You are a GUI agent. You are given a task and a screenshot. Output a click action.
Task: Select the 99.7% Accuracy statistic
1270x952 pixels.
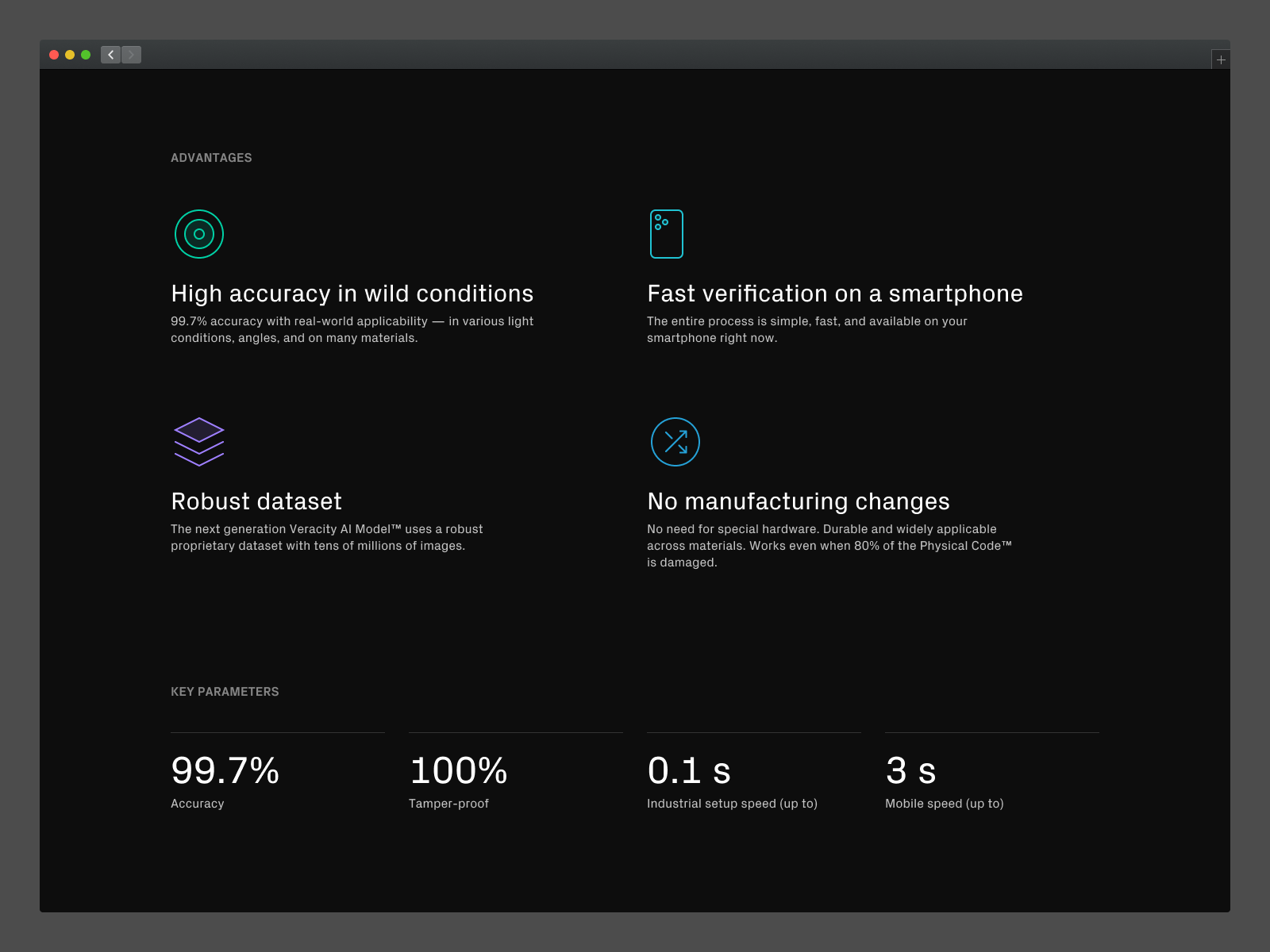[x=225, y=770]
